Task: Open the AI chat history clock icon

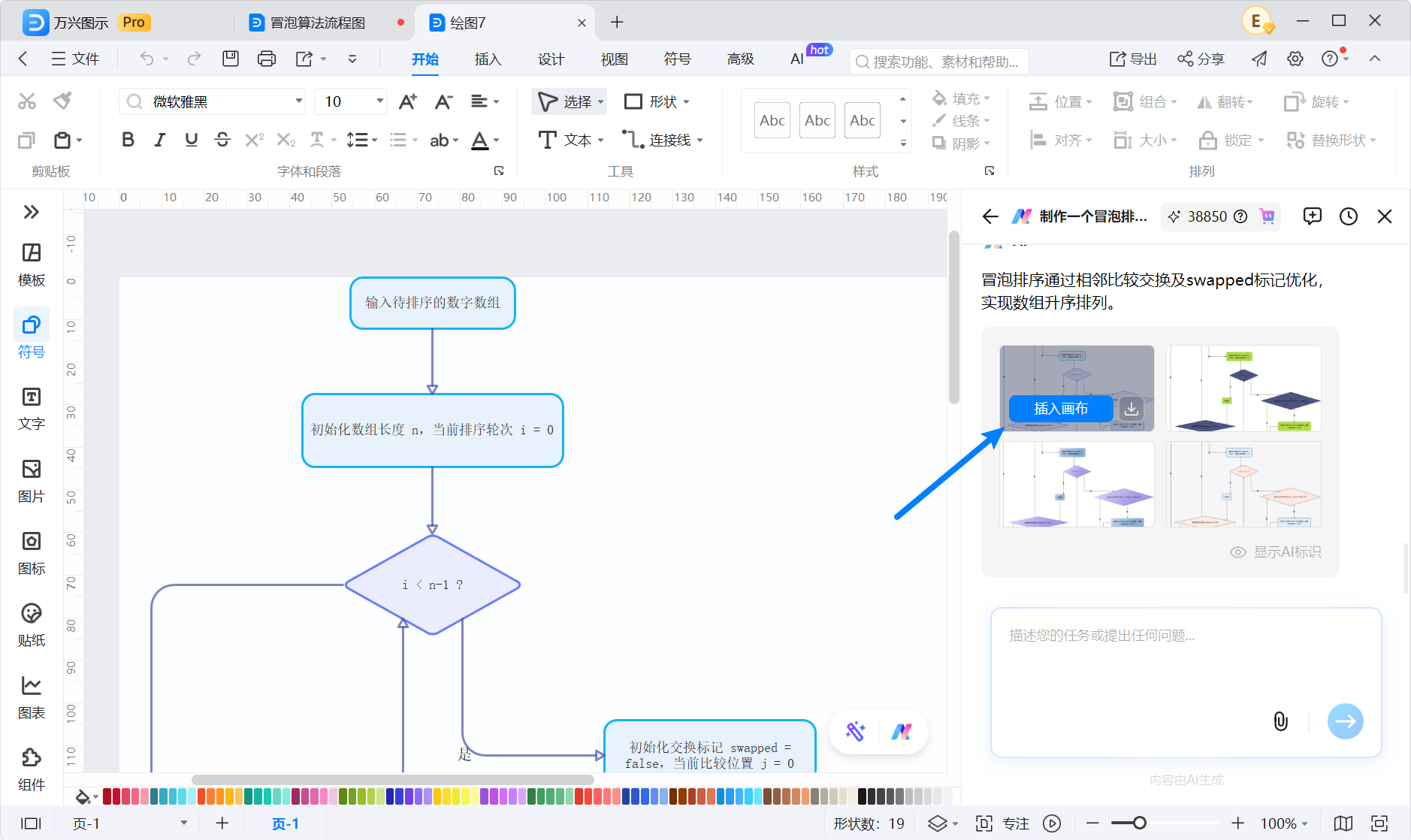Action: (1349, 216)
